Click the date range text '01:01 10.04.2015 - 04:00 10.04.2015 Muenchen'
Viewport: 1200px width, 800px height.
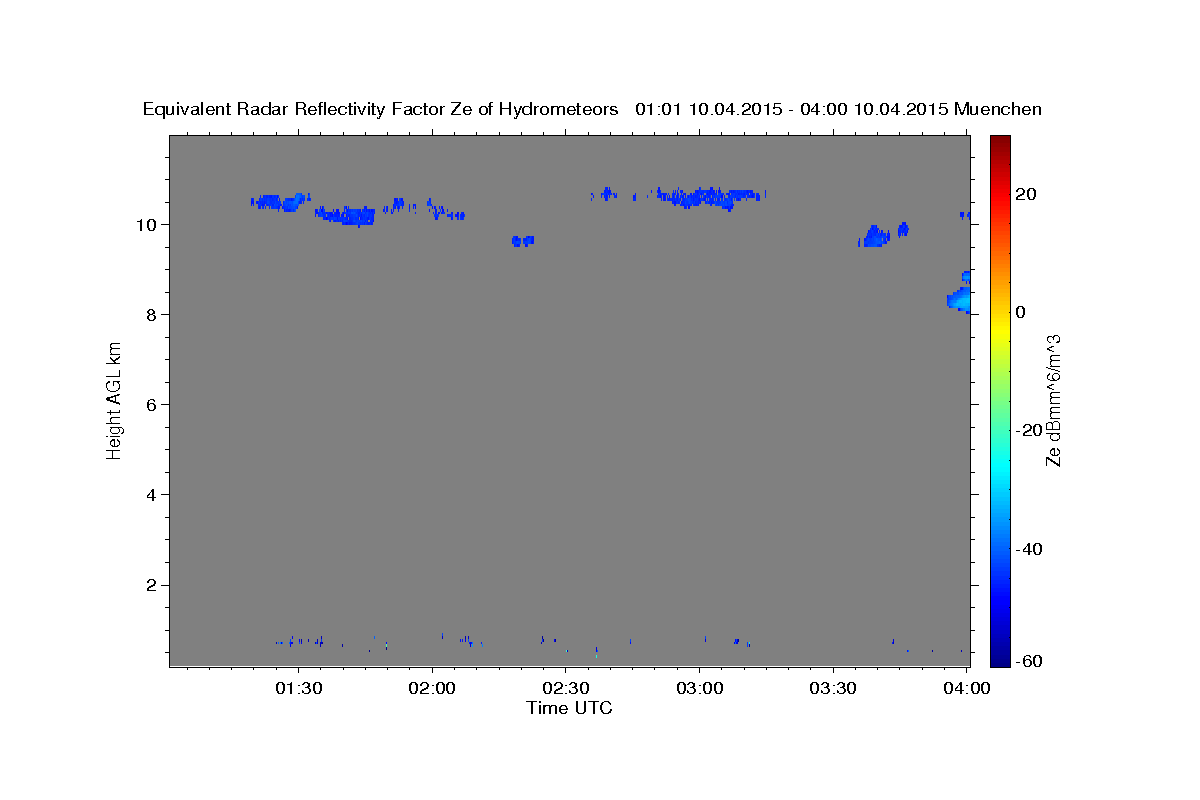[838, 110]
